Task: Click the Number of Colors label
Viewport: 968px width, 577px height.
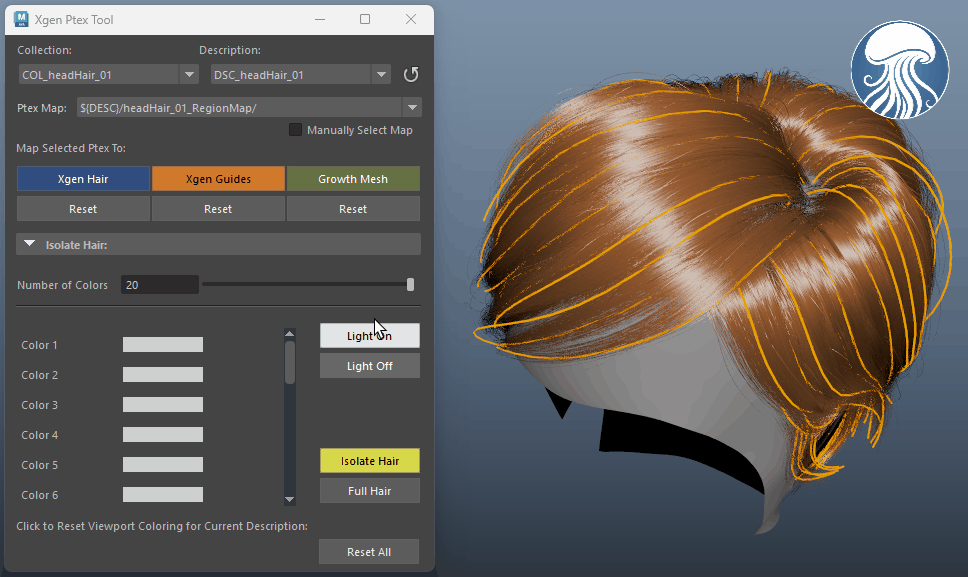Action: click(x=62, y=285)
